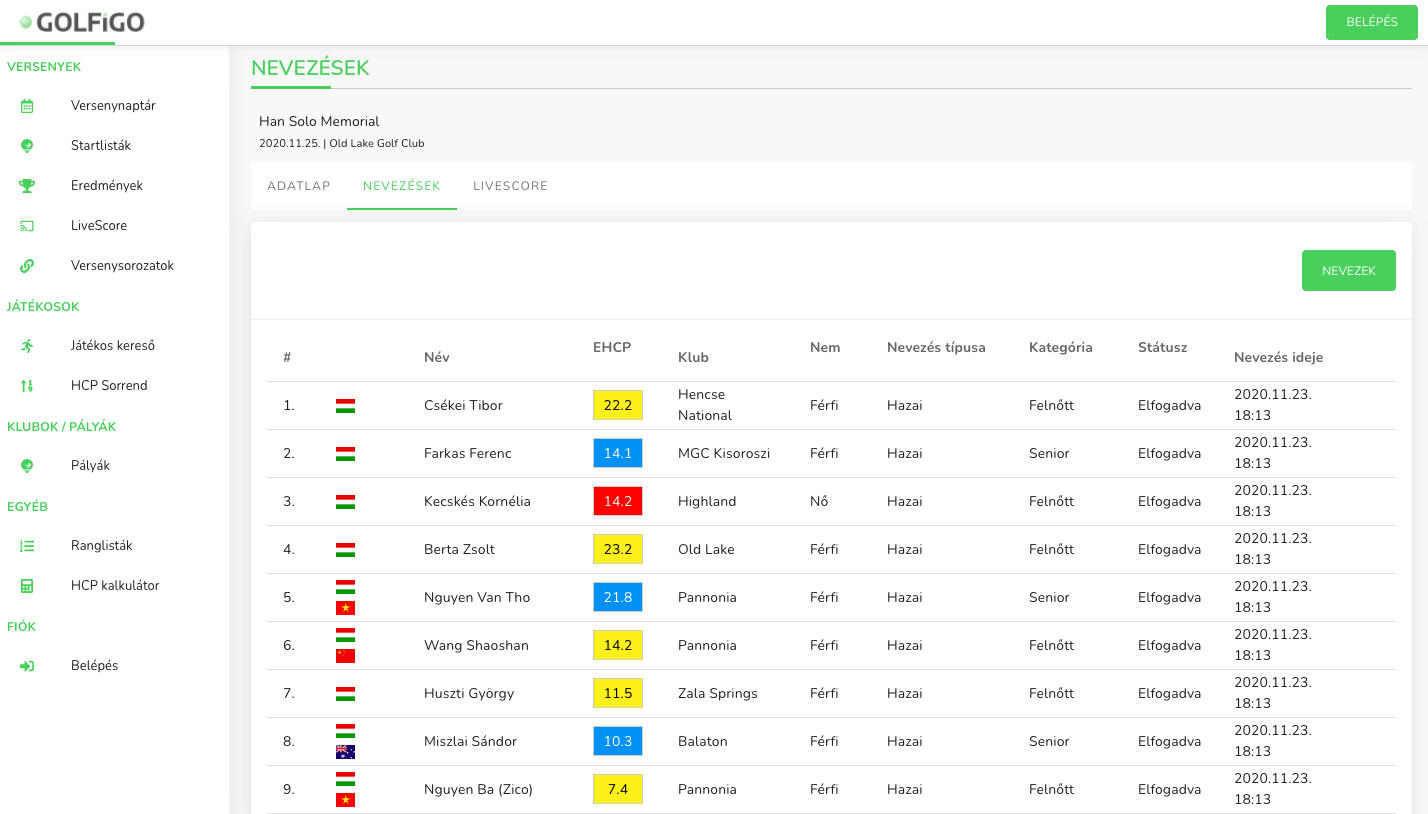Click the flag in Huszti György row

point(345,694)
